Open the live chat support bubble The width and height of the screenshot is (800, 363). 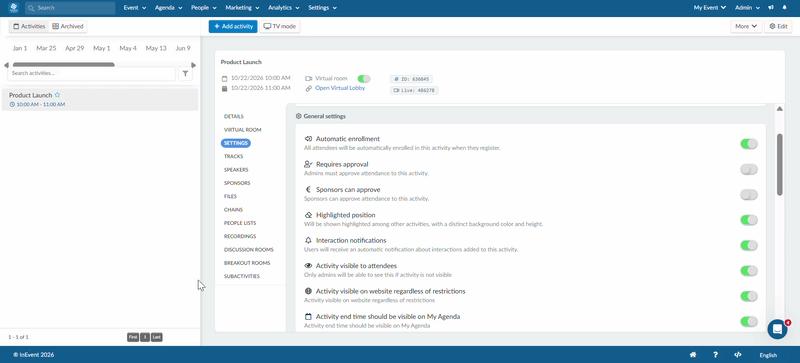coord(778,329)
